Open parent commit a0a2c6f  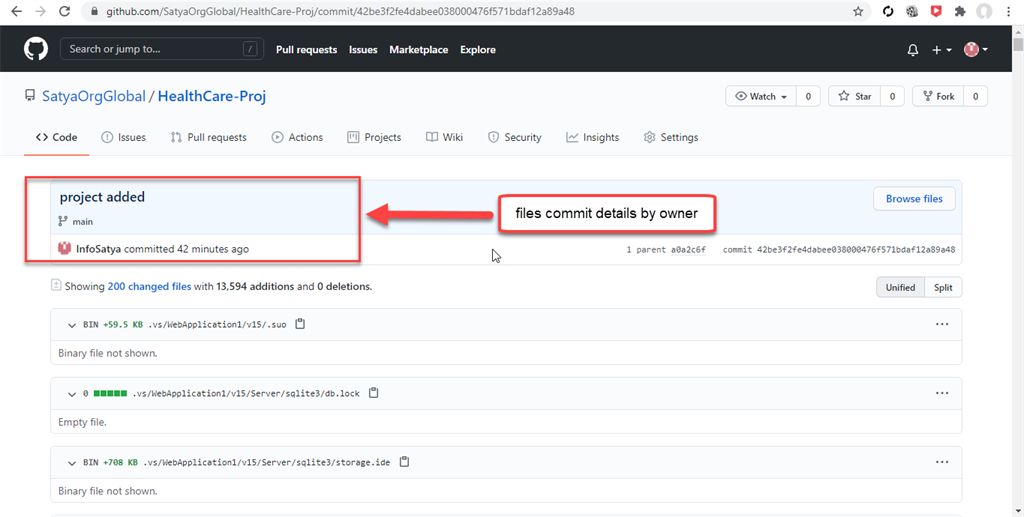tap(688, 249)
